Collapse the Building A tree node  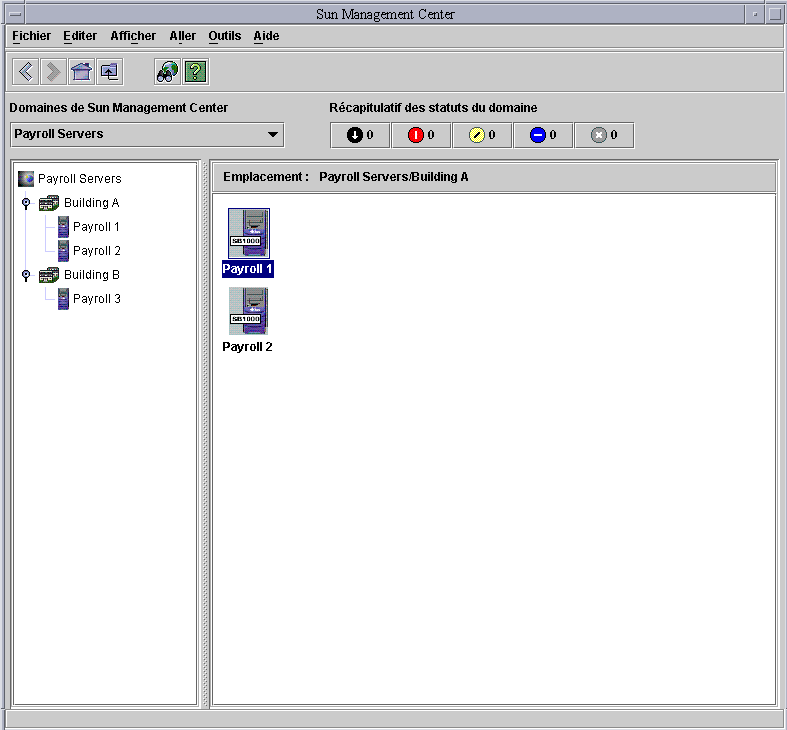[26, 203]
